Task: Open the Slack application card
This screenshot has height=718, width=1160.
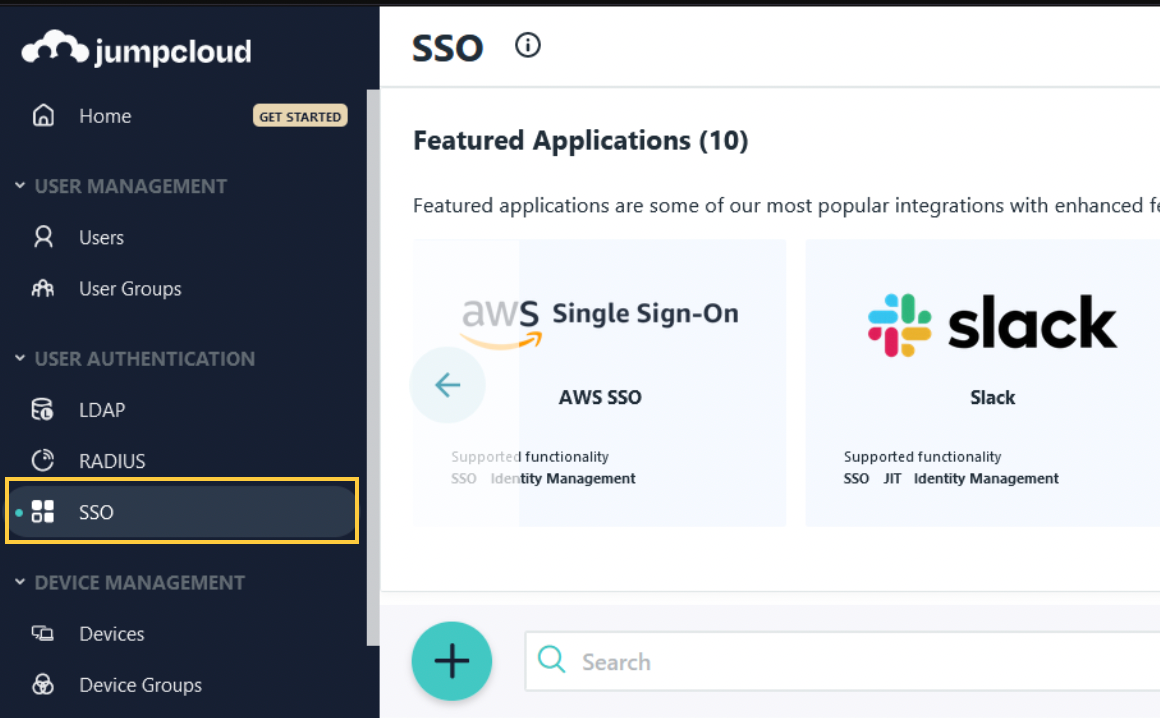Action: [x=983, y=383]
